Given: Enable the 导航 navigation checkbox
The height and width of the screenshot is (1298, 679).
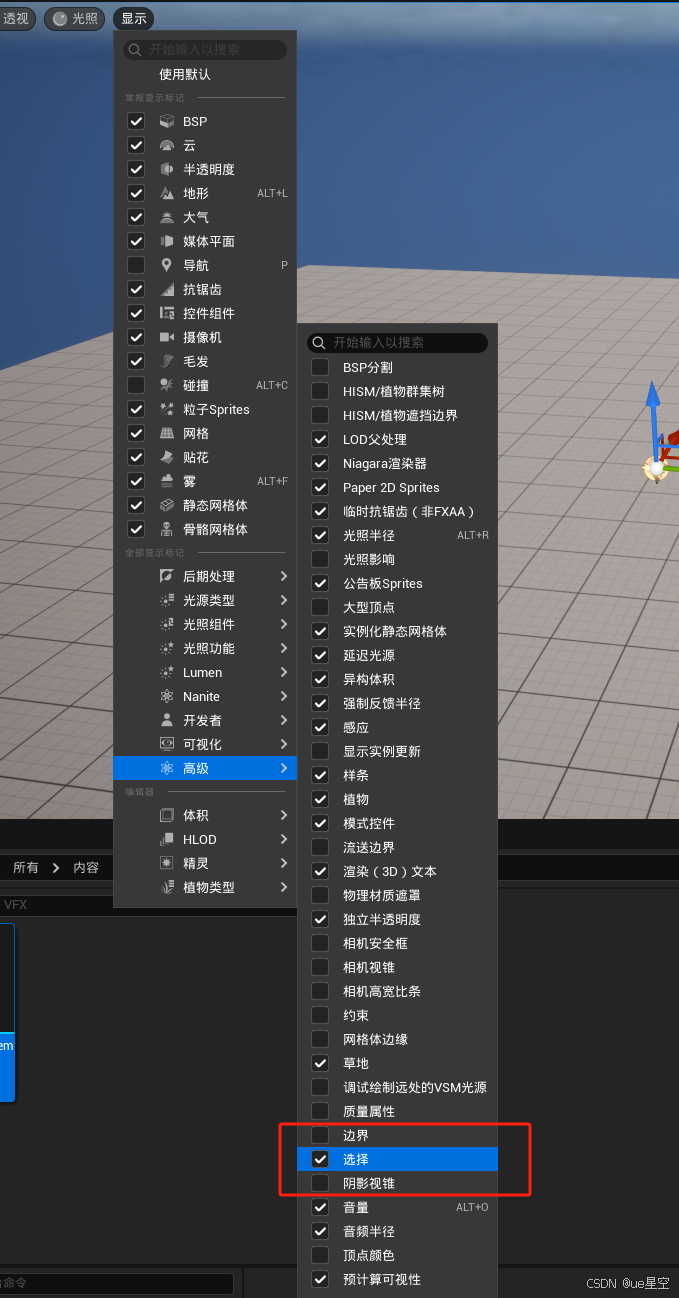Looking at the screenshot, I should pyautogui.click(x=136, y=265).
